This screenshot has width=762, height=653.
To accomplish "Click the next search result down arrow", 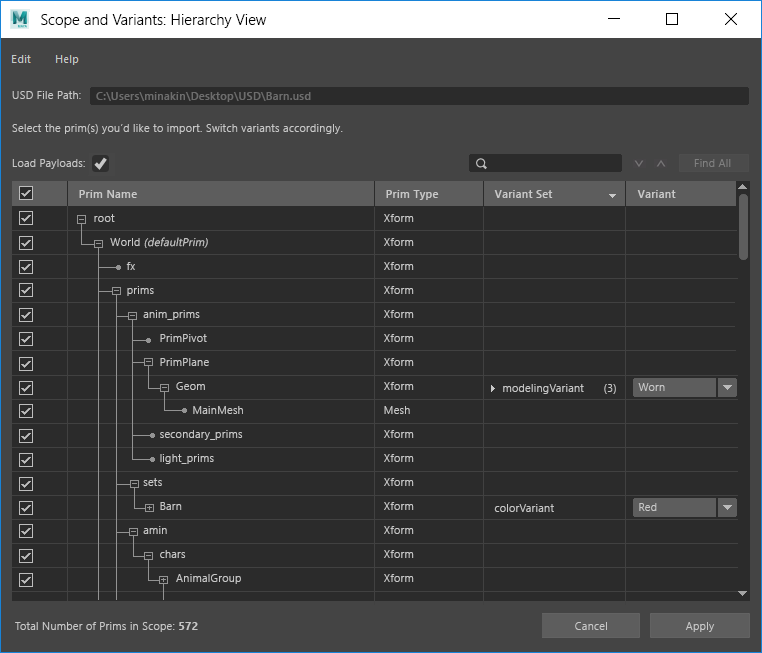I will tap(640, 164).
